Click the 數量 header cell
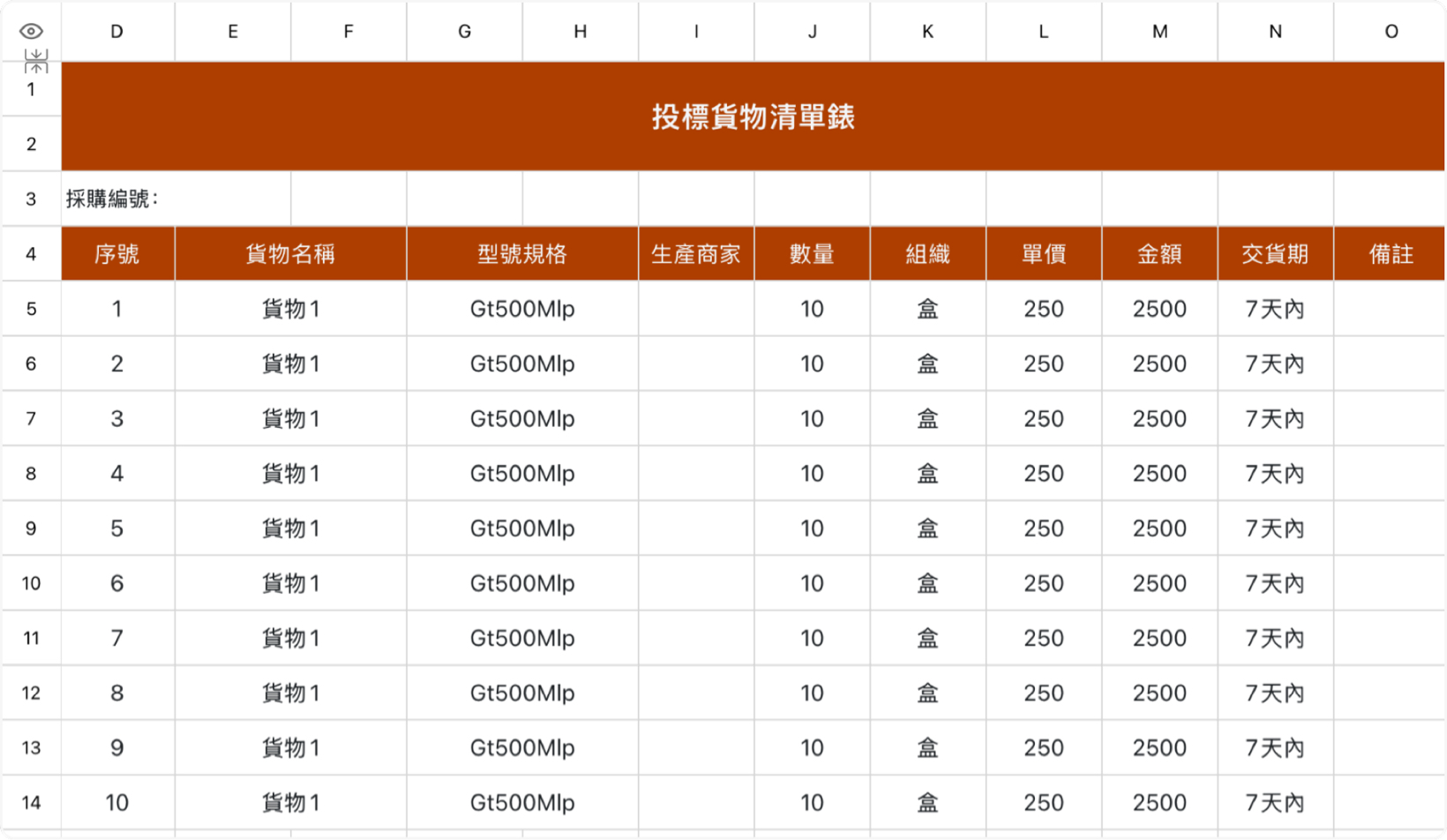This screenshot has width=1447, height=840. (x=812, y=254)
